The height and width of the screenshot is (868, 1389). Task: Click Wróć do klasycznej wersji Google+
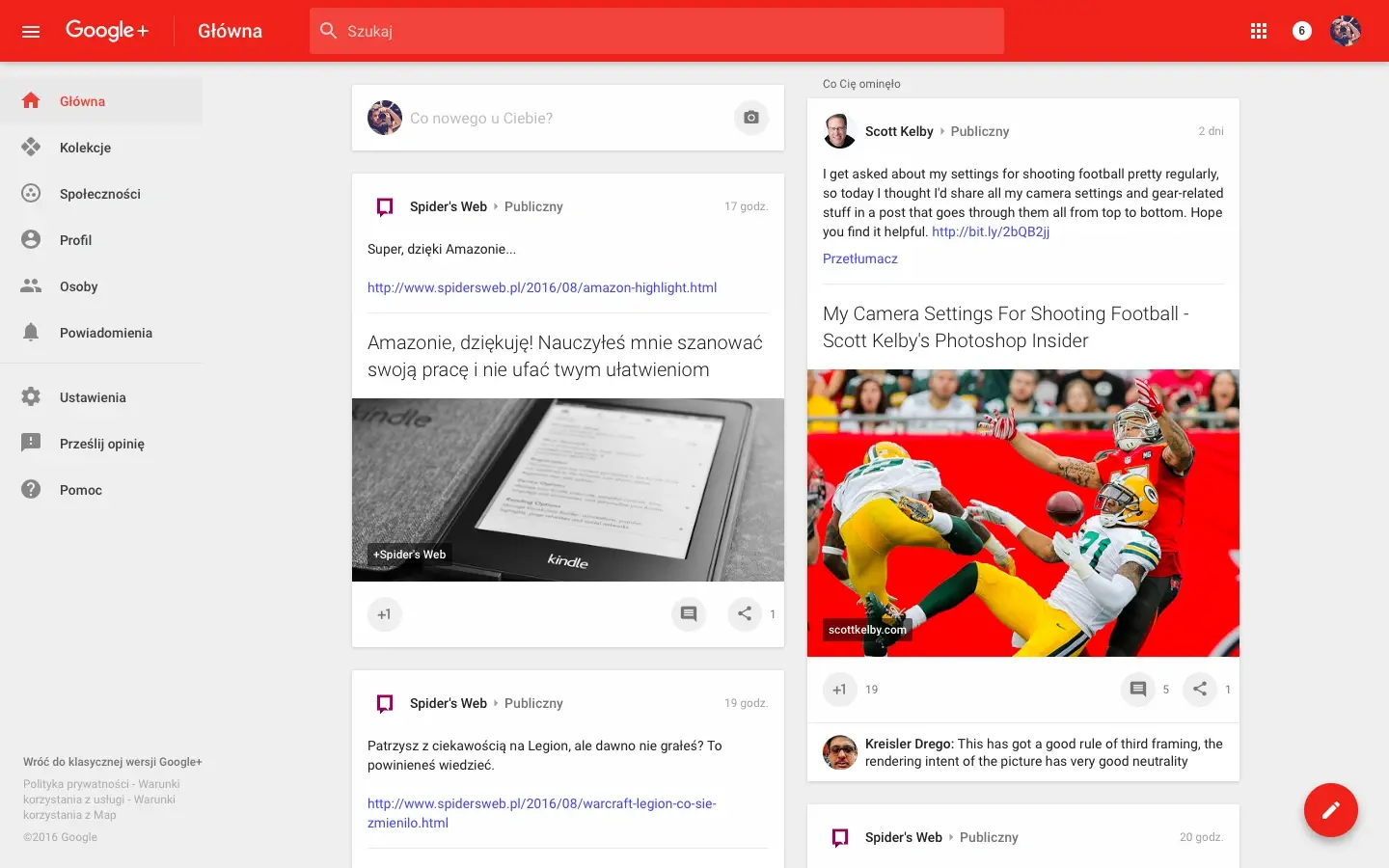[112, 762]
